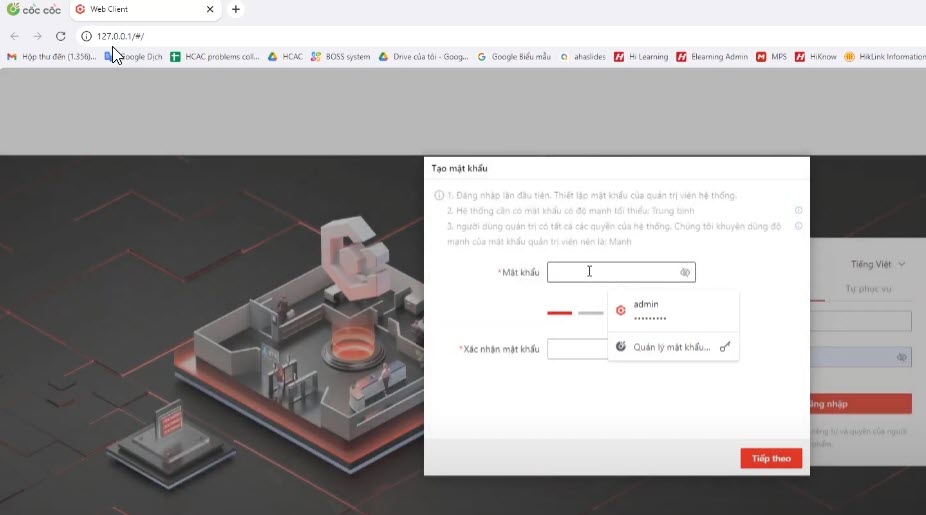This screenshot has height=515, width=926.
Task: Open the Tiếng Việt language dropdown
Action: coord(878,264)
